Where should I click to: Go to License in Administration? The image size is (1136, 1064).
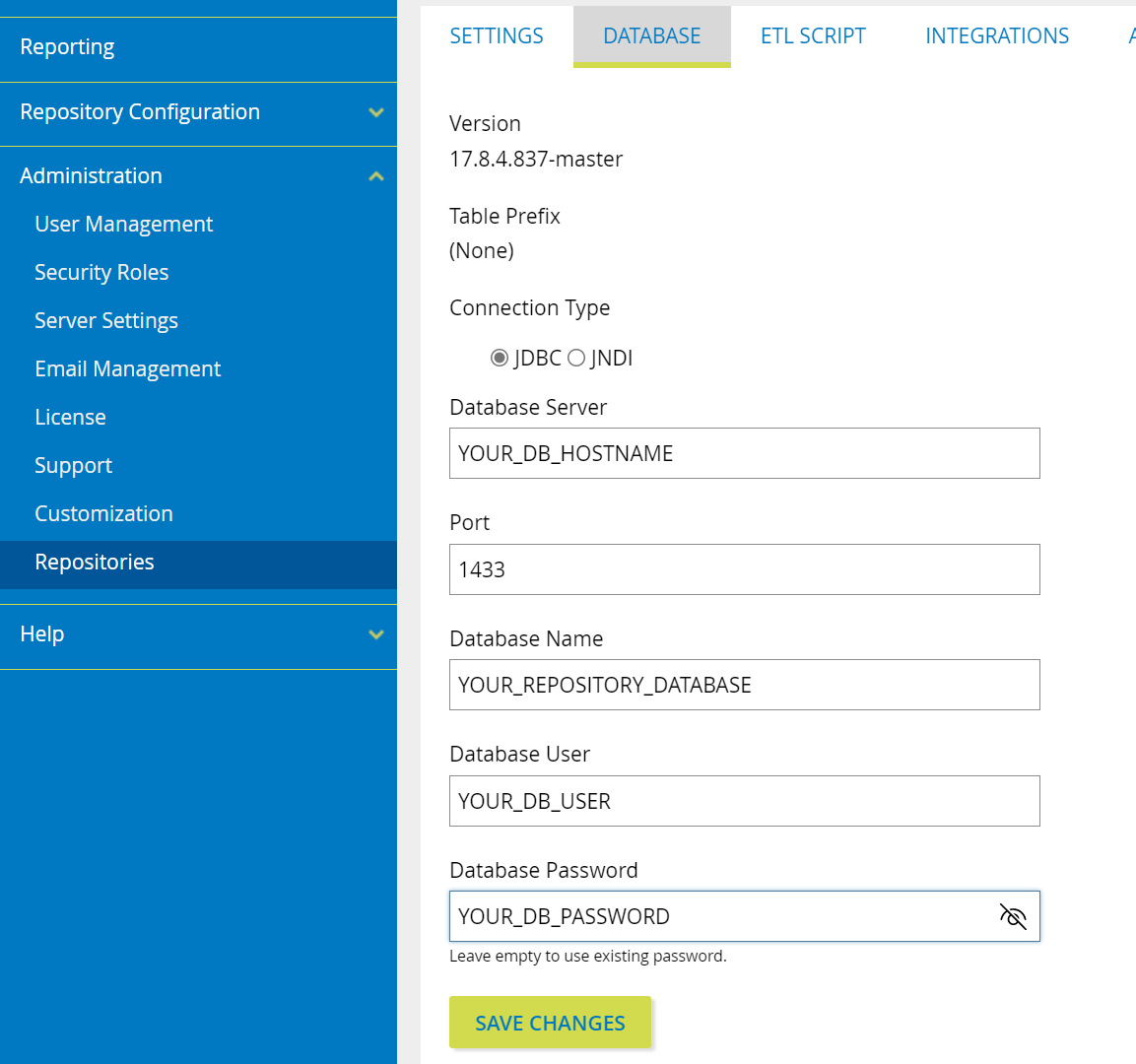pyautogui.click(x=70, y=418)
